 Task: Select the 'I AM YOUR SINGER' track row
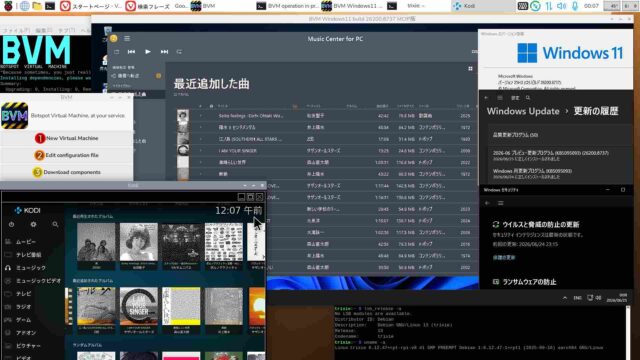327,151
